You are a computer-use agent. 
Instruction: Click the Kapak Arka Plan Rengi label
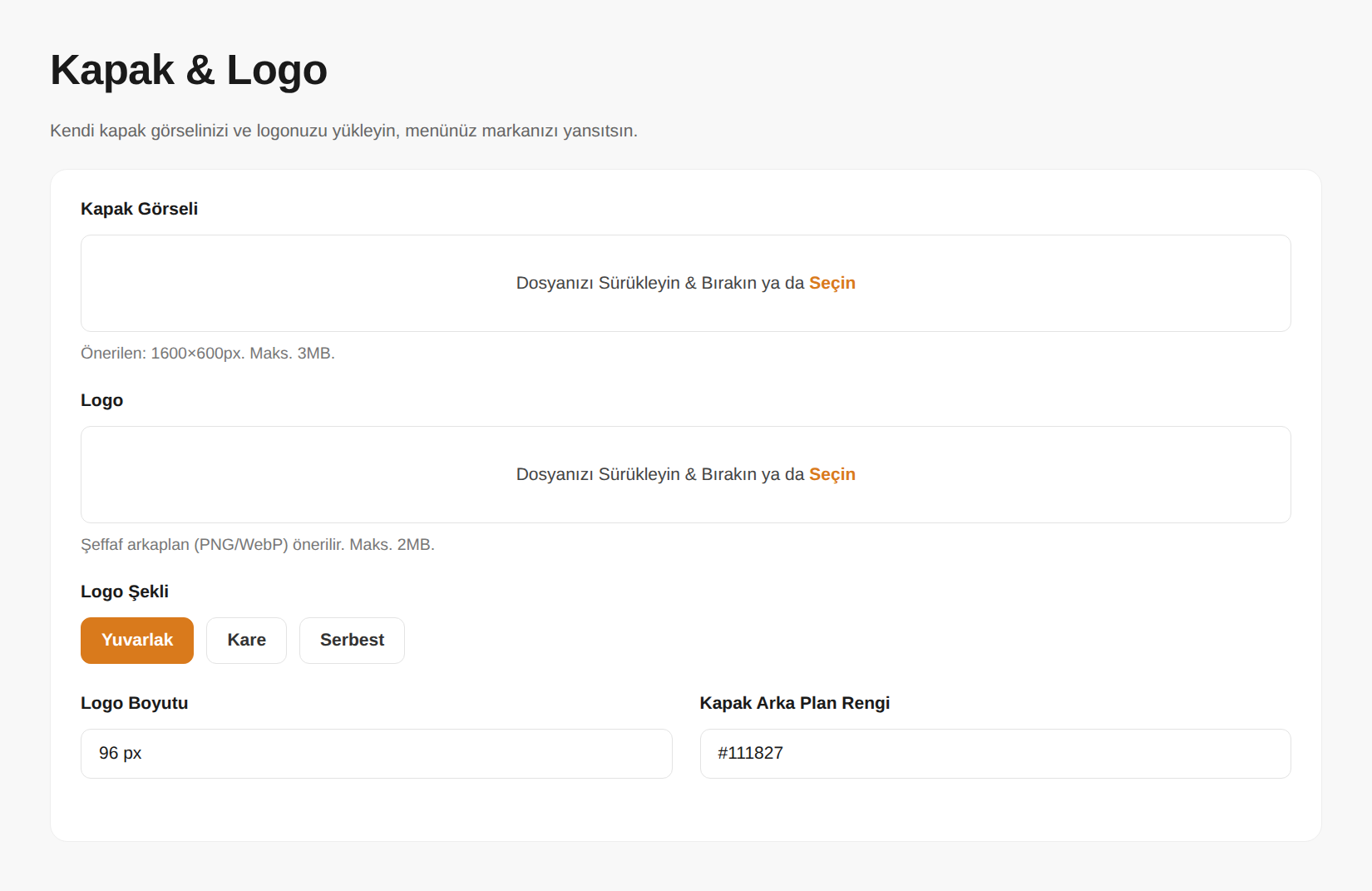click(x=795, y=703)
